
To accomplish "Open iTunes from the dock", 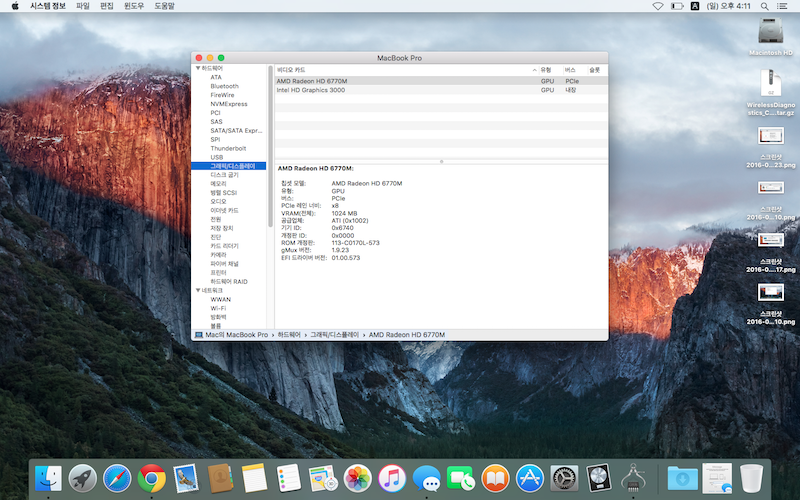I will pos(391,478).
